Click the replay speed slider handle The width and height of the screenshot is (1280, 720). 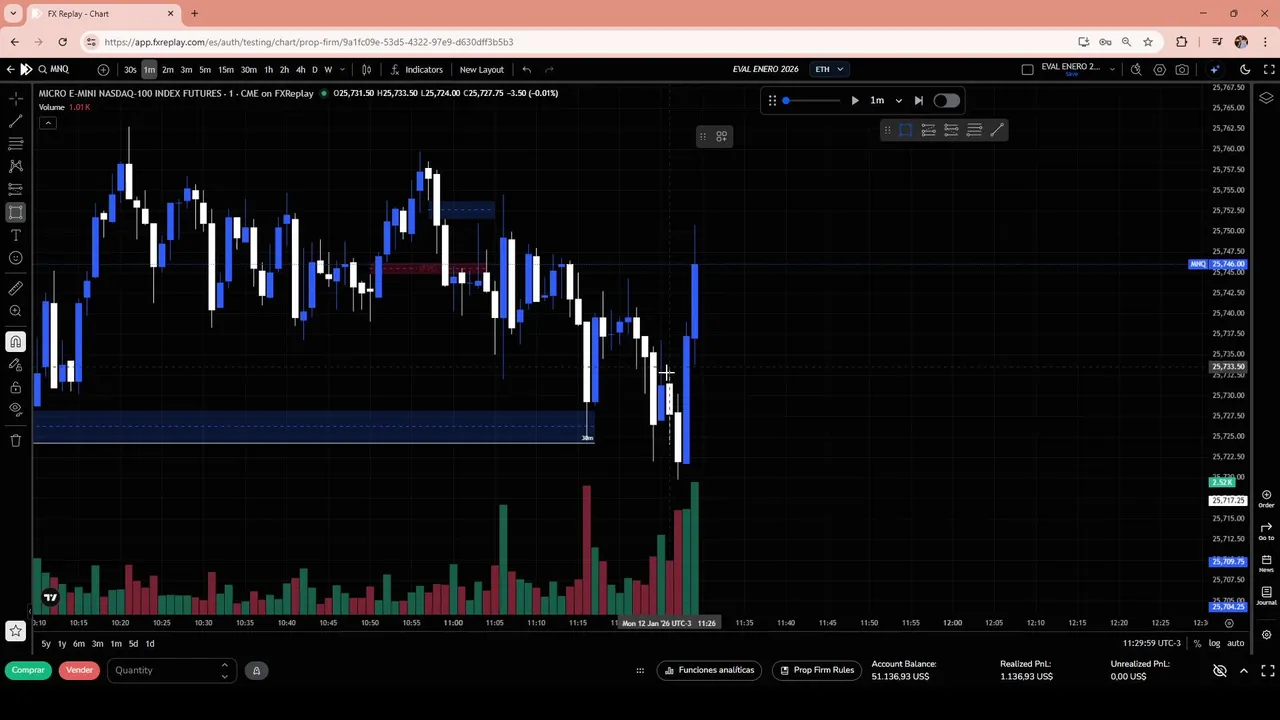pos(786,100)
